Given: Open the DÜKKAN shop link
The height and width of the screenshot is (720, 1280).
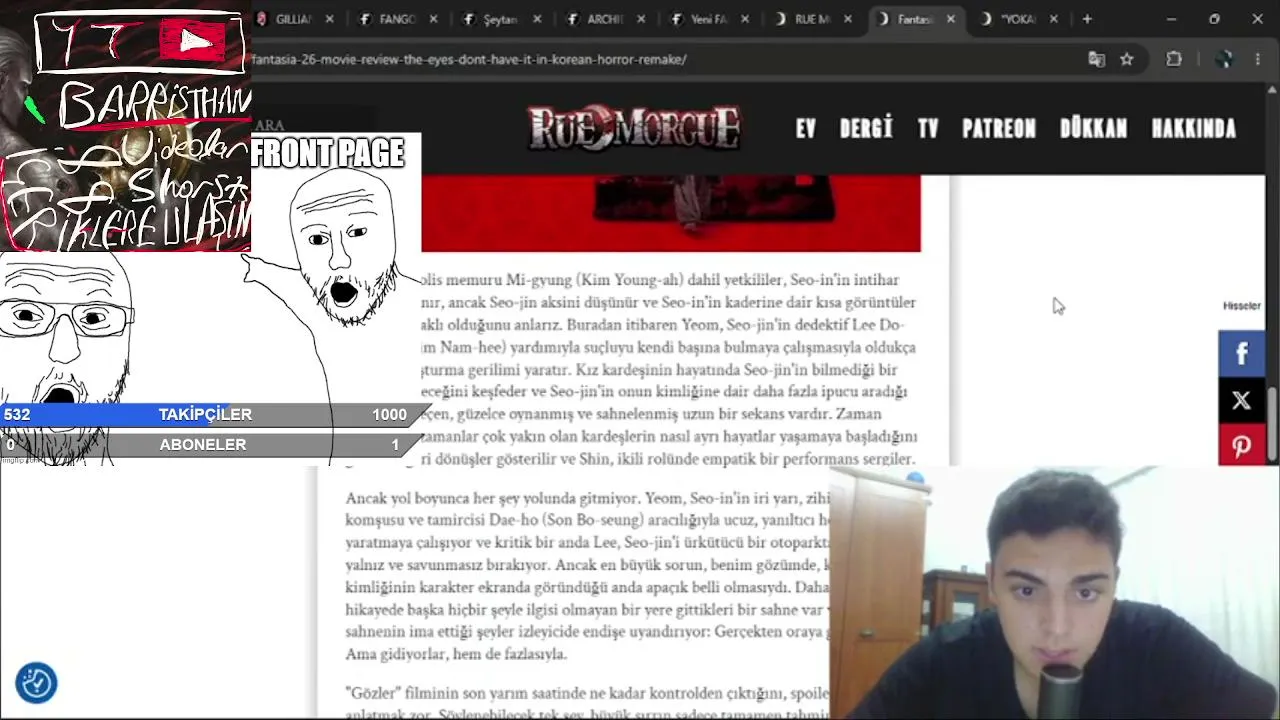Looking at the screenshot, I should point(1093,129).
